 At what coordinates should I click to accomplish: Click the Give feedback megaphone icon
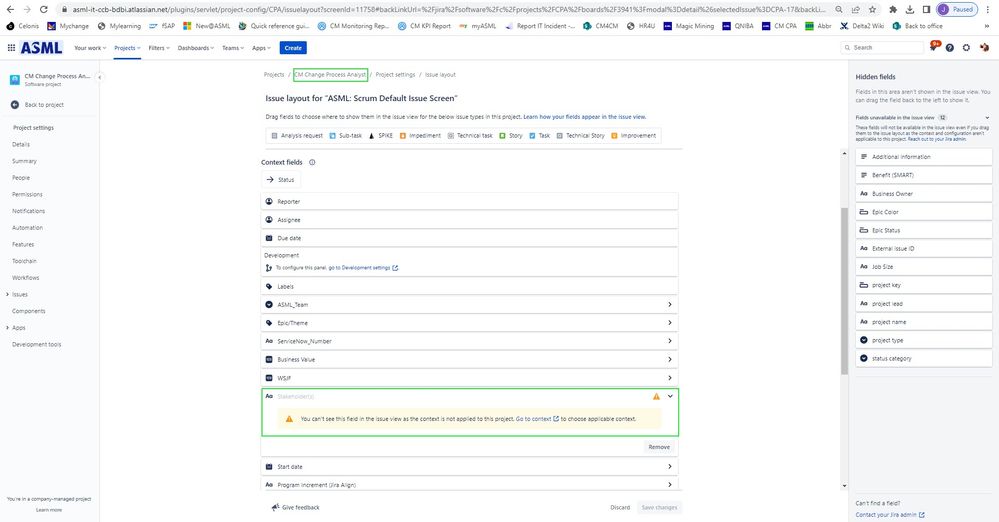pos(275,507)
